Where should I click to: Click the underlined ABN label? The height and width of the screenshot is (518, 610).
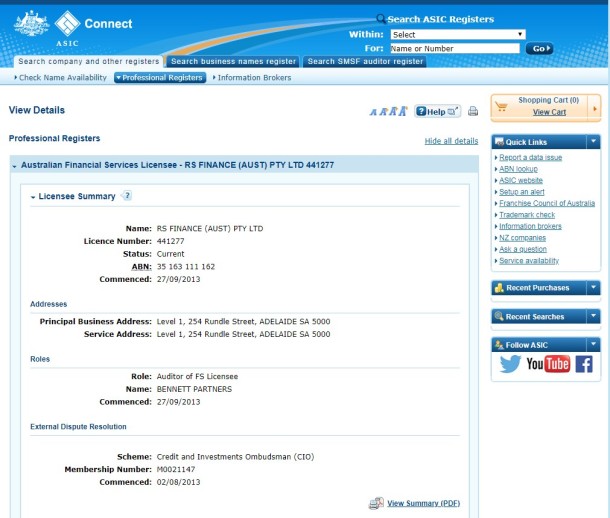(x=141, y=266)
